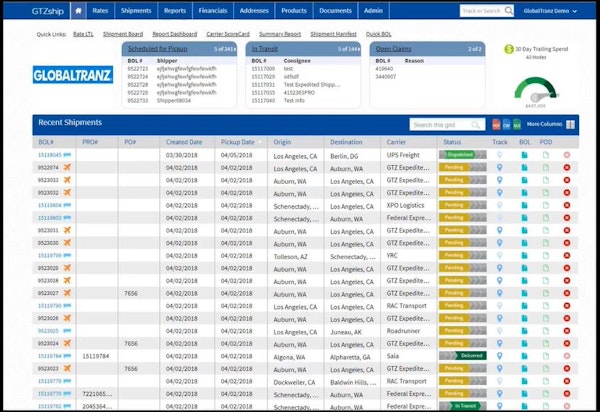Open POD document for shipment 9523033
This screenshot has height=412, width=600.
click(546, 180)
